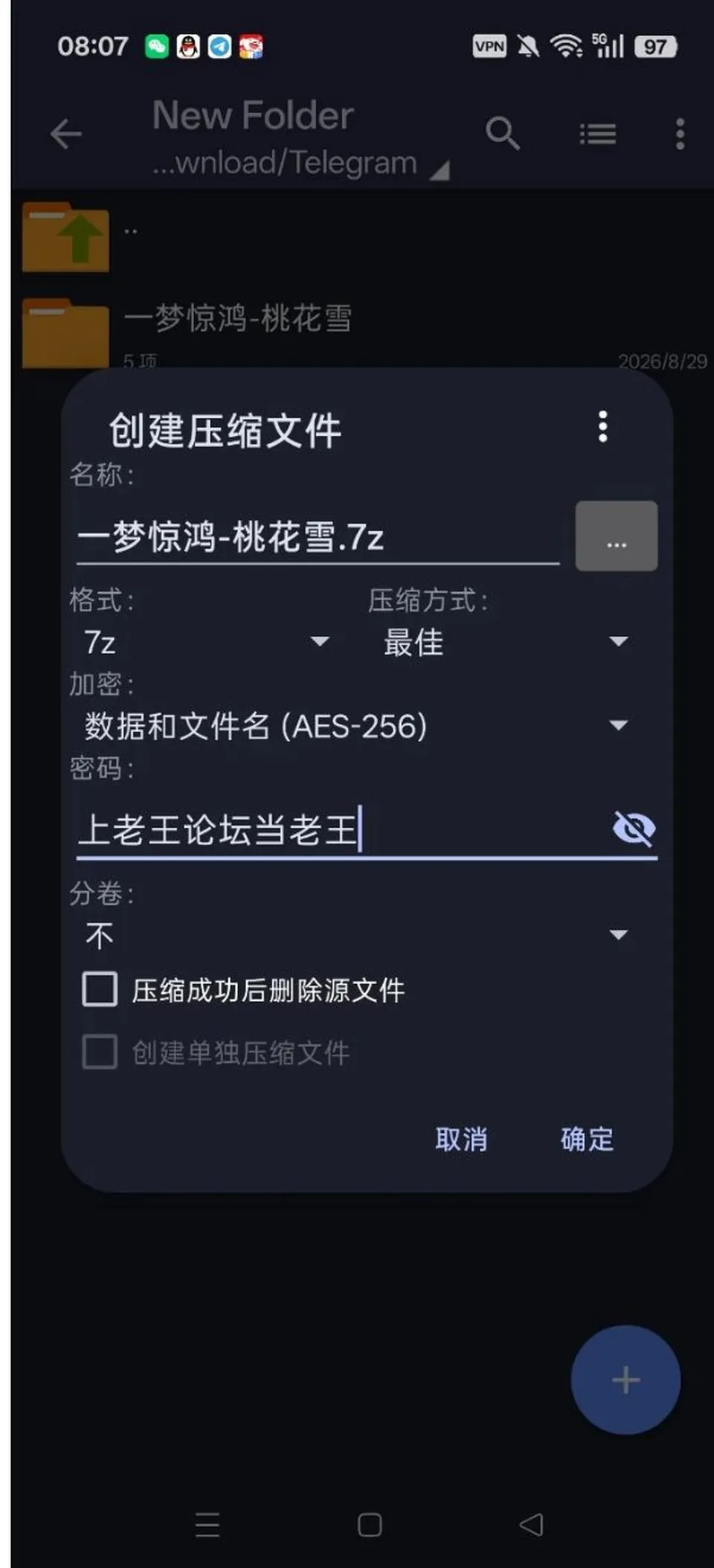Expand the 压缩方式 最佳 dropdown
Screen dimensions: 714x1568
[506, 642]
